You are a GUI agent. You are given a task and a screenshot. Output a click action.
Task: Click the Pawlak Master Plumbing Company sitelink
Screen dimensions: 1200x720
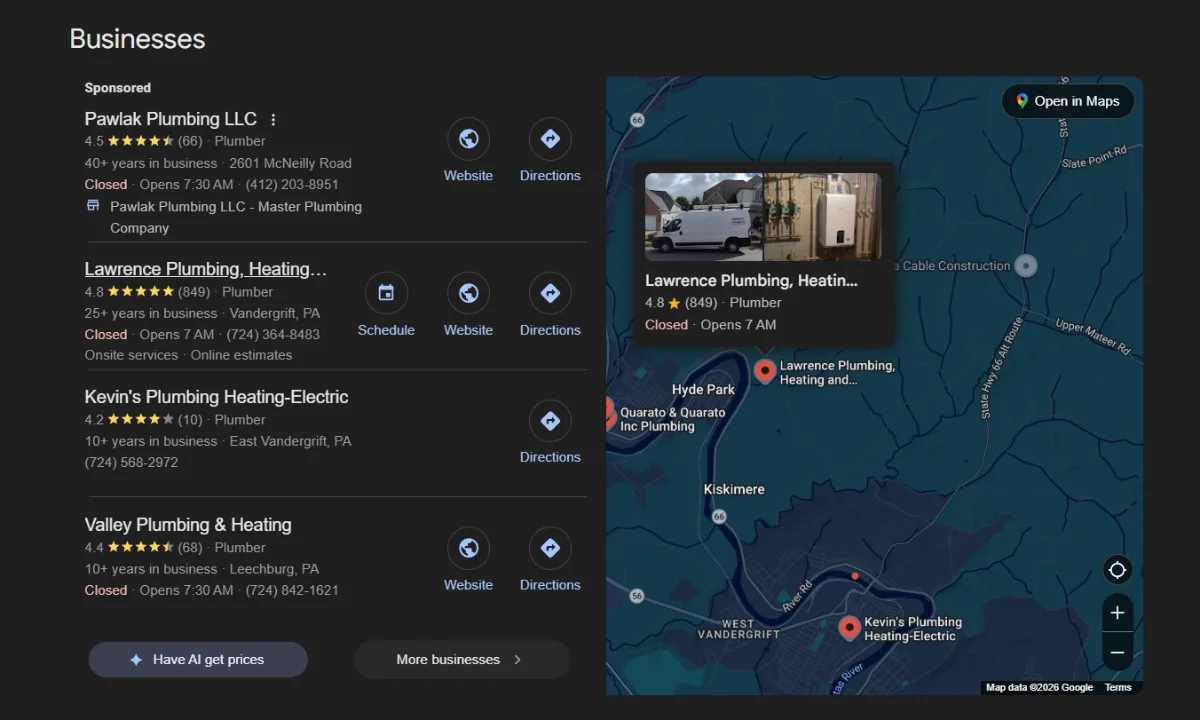pos(236,217)
